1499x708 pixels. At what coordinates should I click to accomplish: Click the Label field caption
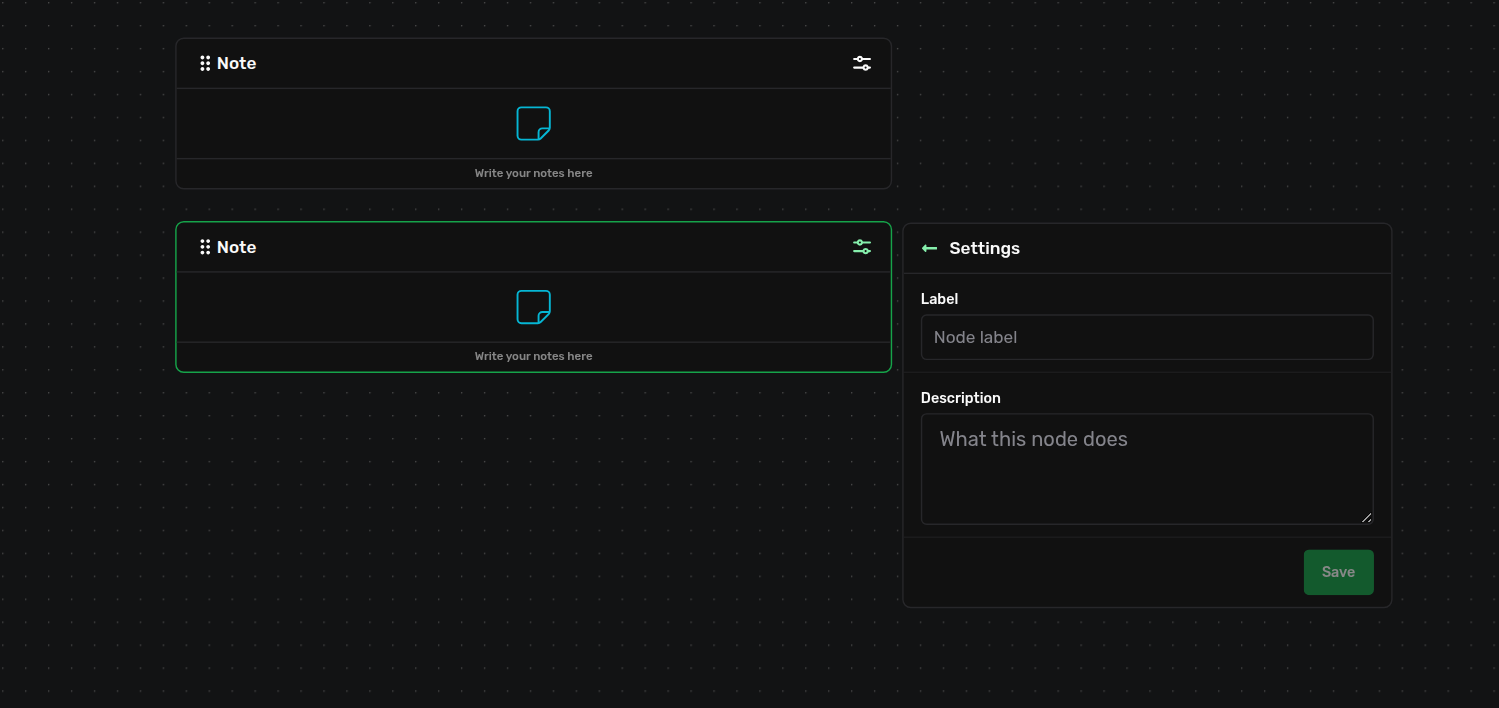click(939, 299)
